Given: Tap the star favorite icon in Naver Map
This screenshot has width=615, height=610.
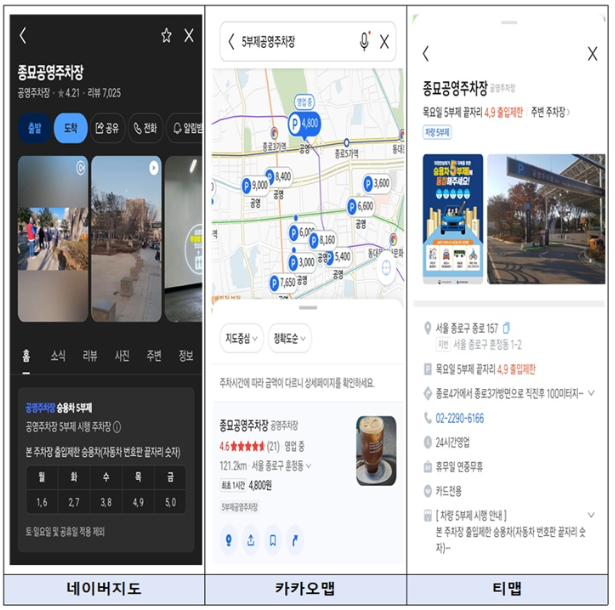Looking at the screenshot, I should point(166,36).
